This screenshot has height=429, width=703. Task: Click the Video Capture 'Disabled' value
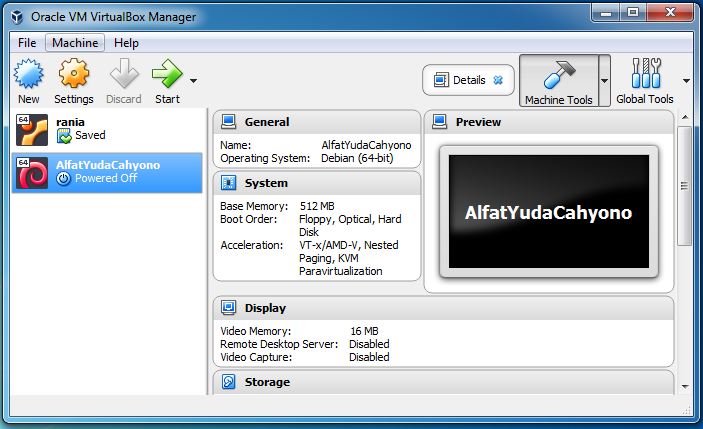(x=369, y=357)
